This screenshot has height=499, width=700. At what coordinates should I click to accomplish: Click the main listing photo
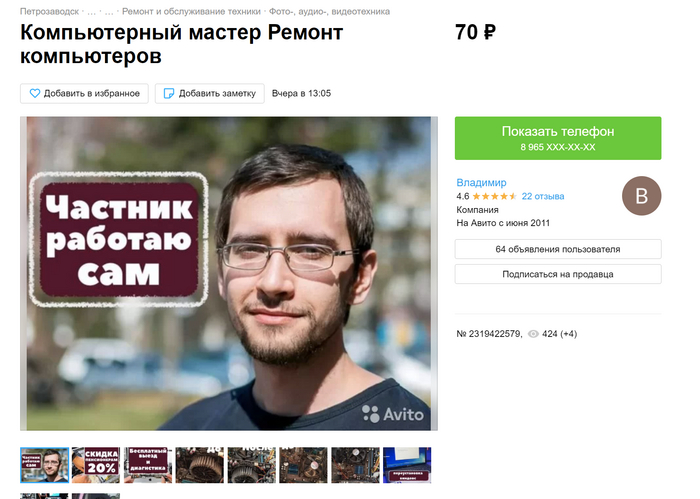click(229, 274)
